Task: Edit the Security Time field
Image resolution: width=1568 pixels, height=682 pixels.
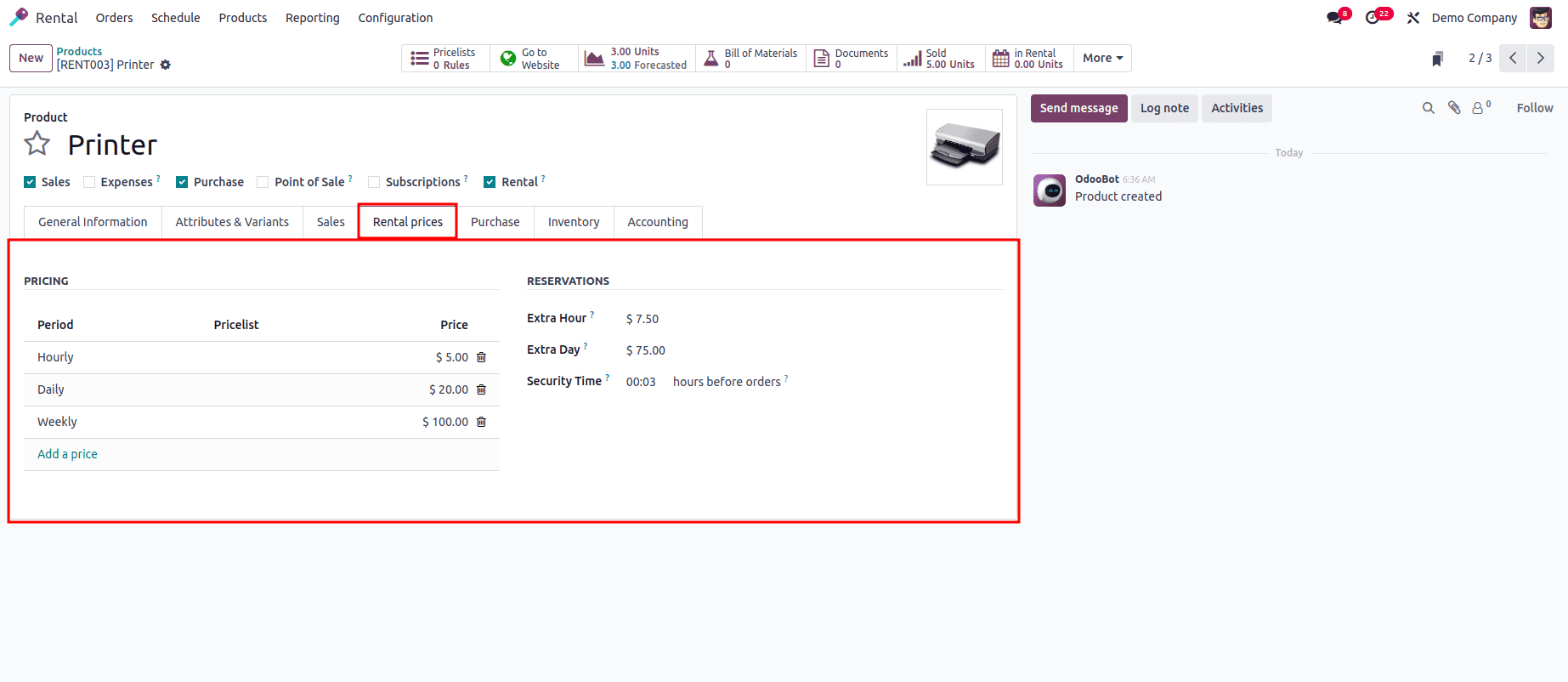Action: [x=642, y=382]
